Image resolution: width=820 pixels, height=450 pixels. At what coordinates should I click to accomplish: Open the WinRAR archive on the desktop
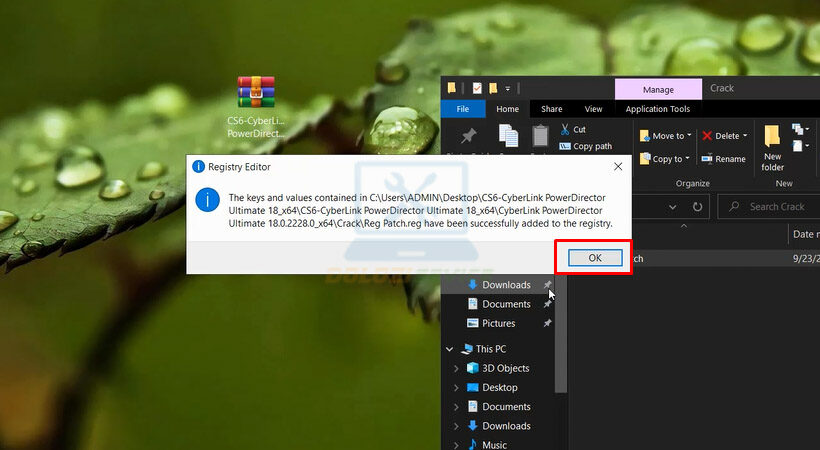(256, 92)
